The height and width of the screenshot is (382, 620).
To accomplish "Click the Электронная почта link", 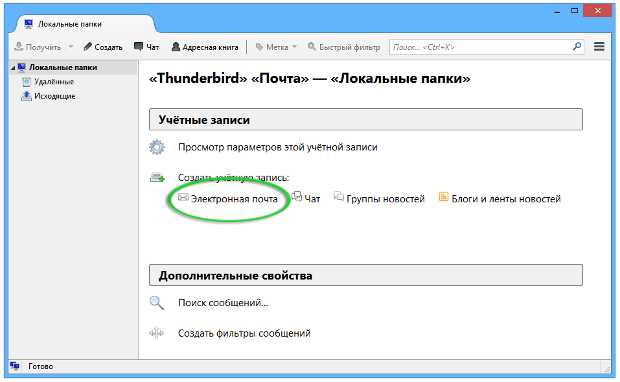I will (x=234, y=199).
